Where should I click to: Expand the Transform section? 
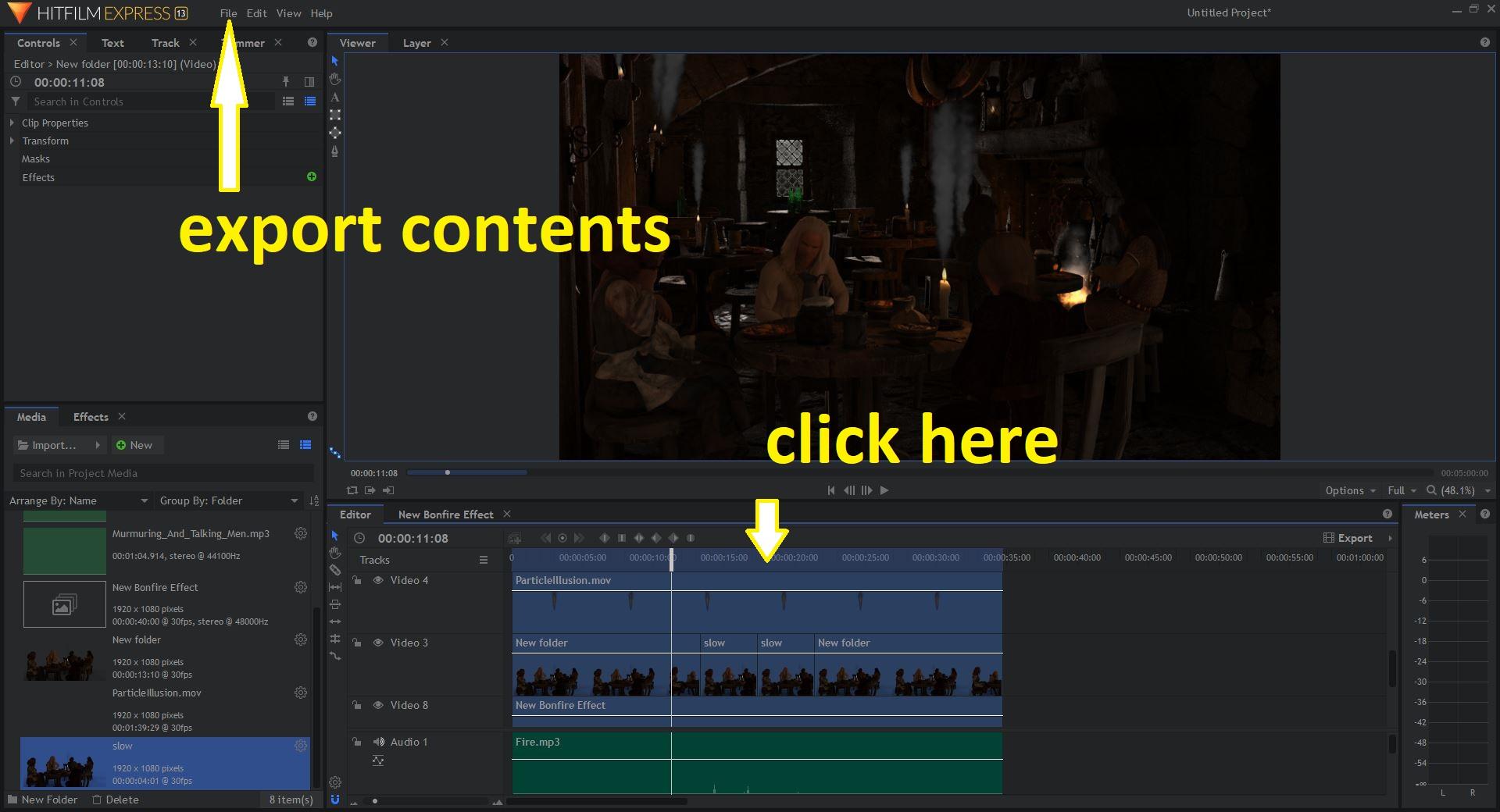tap(12, 141)
